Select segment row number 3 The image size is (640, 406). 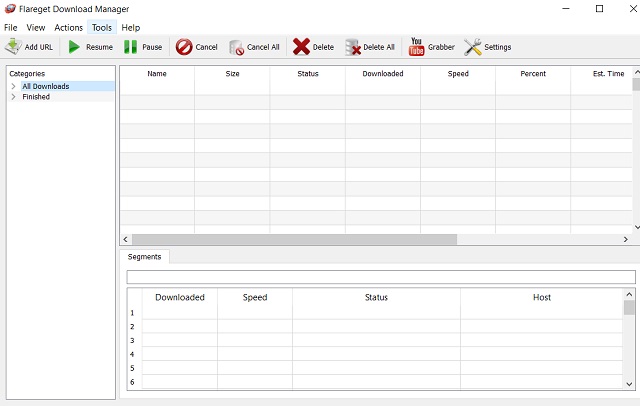click(132, 341)
